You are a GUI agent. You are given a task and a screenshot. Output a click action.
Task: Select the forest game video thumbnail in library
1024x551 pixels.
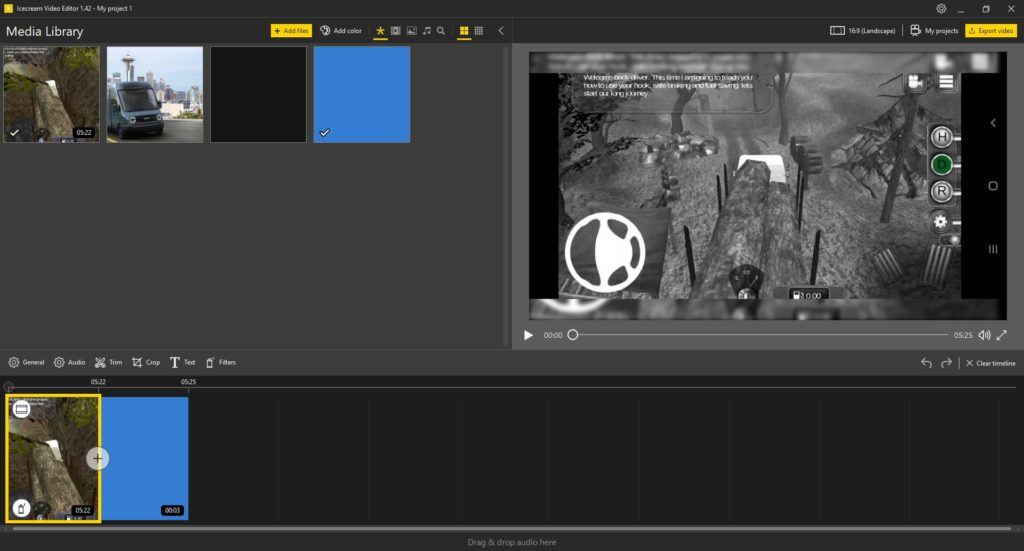click(52, 94)
